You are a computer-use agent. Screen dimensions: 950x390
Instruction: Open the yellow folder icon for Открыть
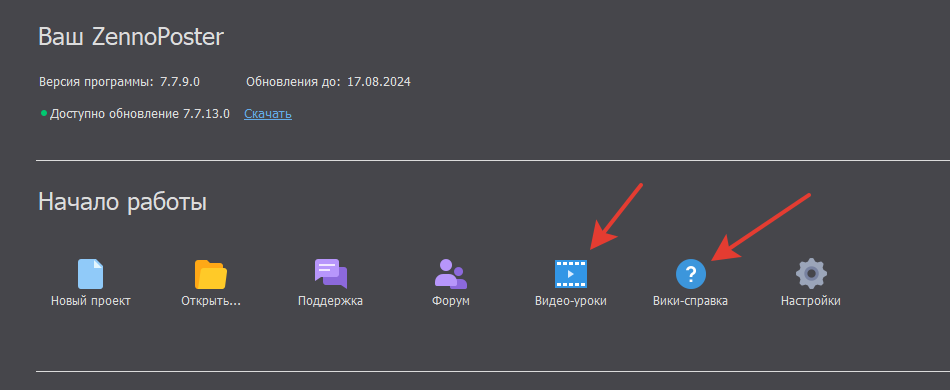tap(211, 274)
